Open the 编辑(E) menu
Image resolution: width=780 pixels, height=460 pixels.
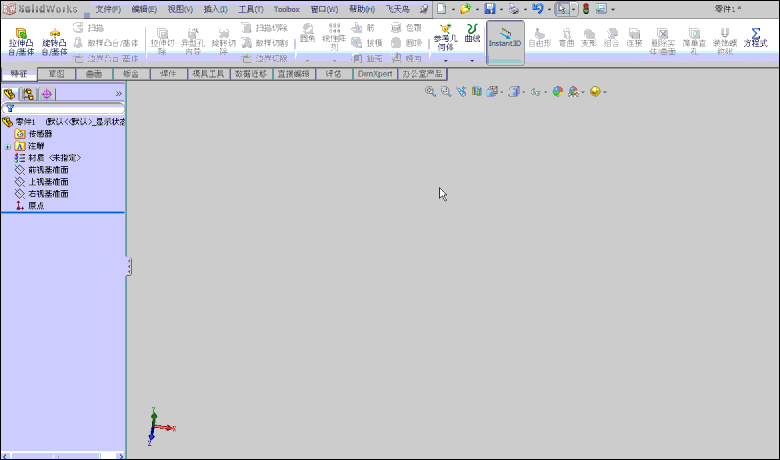tap(144, 9)
